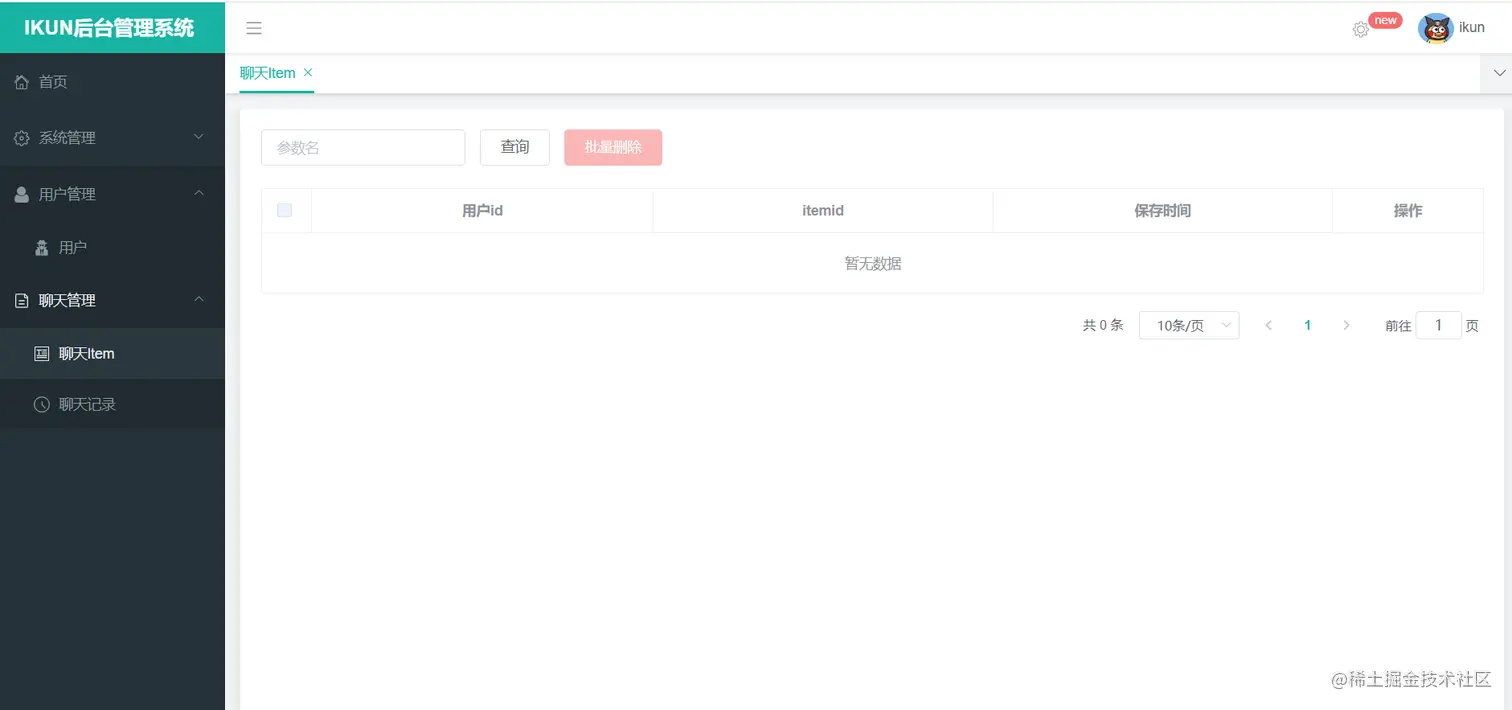Click the red new badge
Screen dimensions: 1512x710
pyautogui.click(x=1385, y=20)
